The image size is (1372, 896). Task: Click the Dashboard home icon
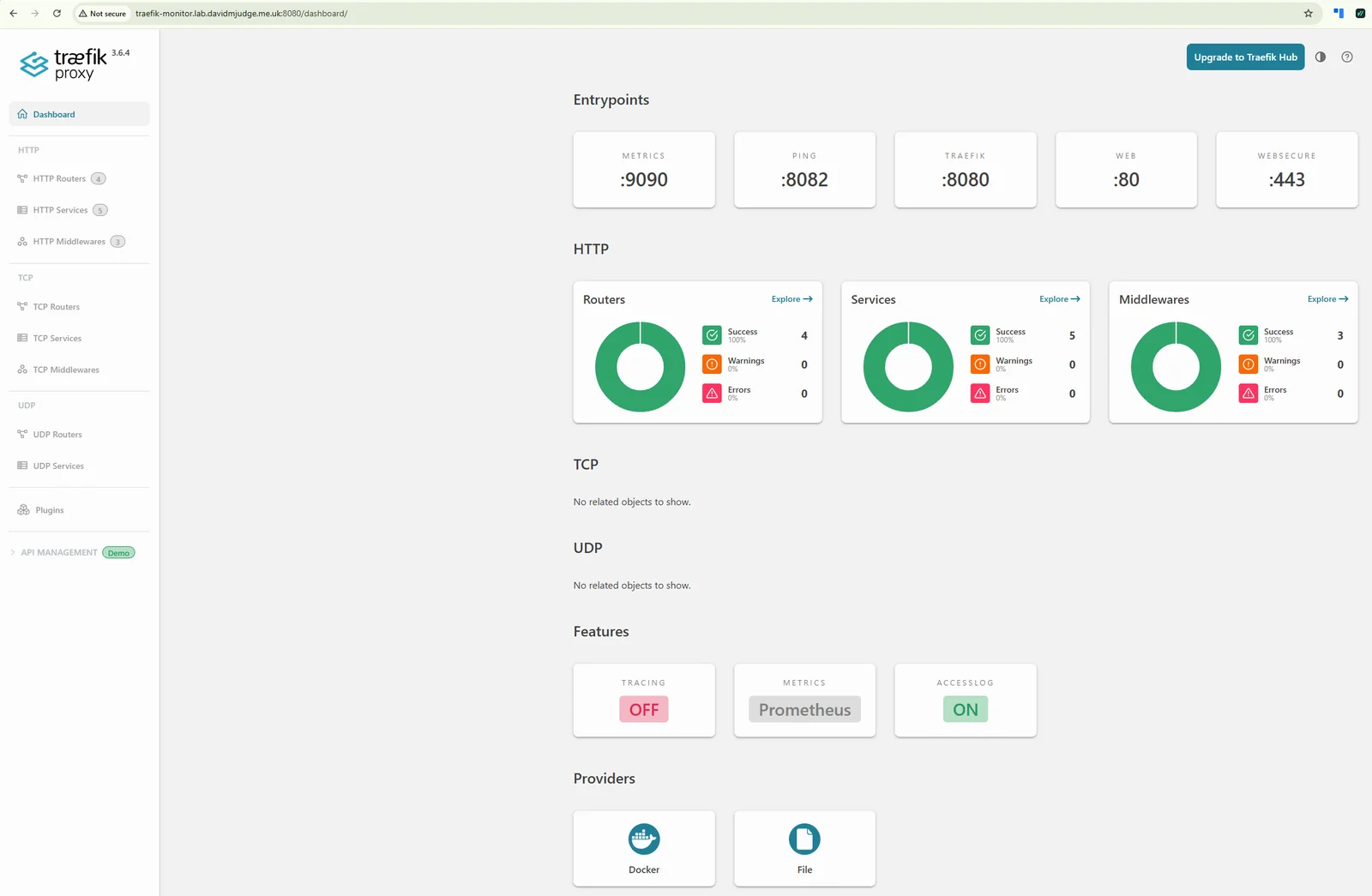coord(22,114)
